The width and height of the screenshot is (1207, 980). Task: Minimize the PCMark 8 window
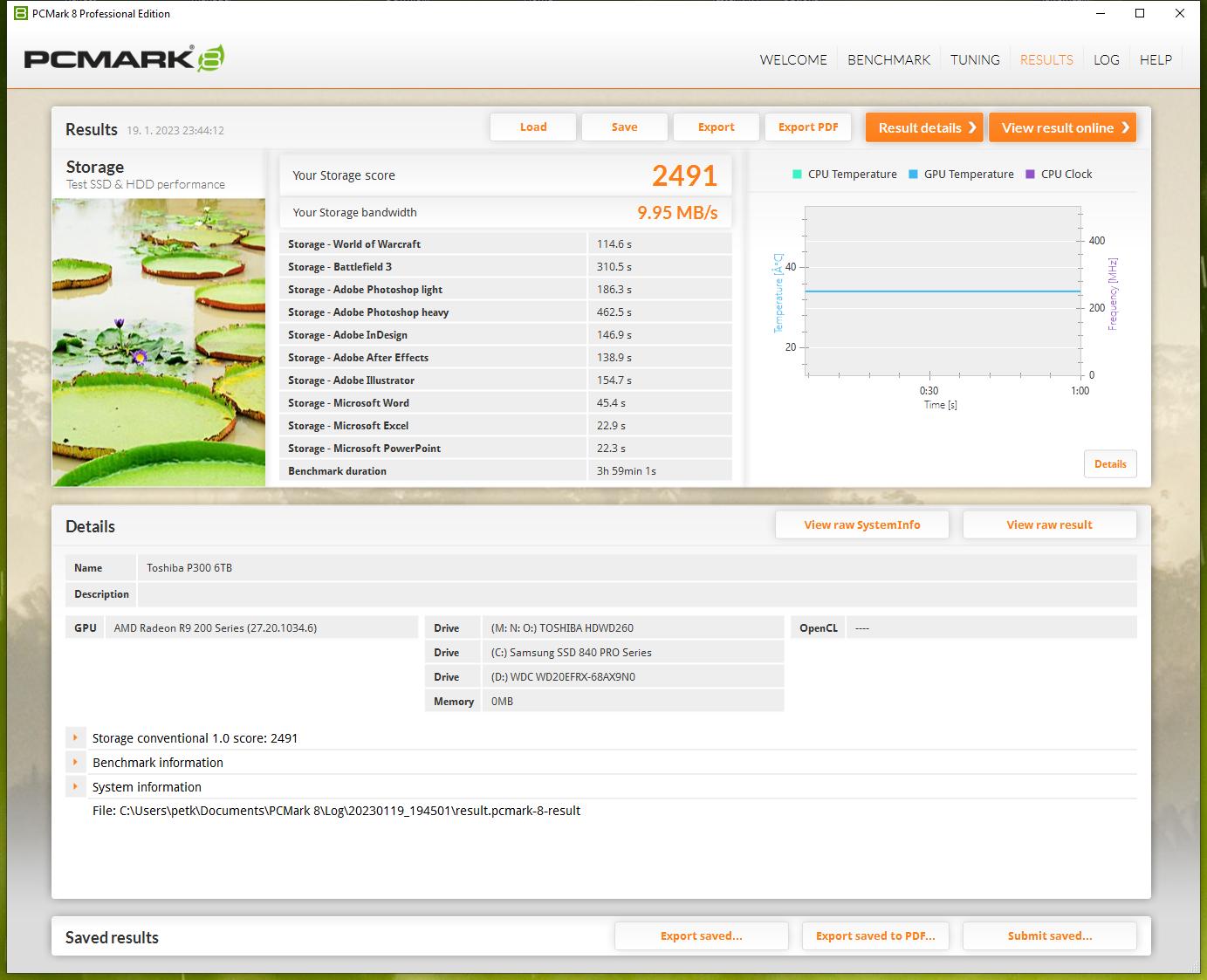coord(1100,13)
